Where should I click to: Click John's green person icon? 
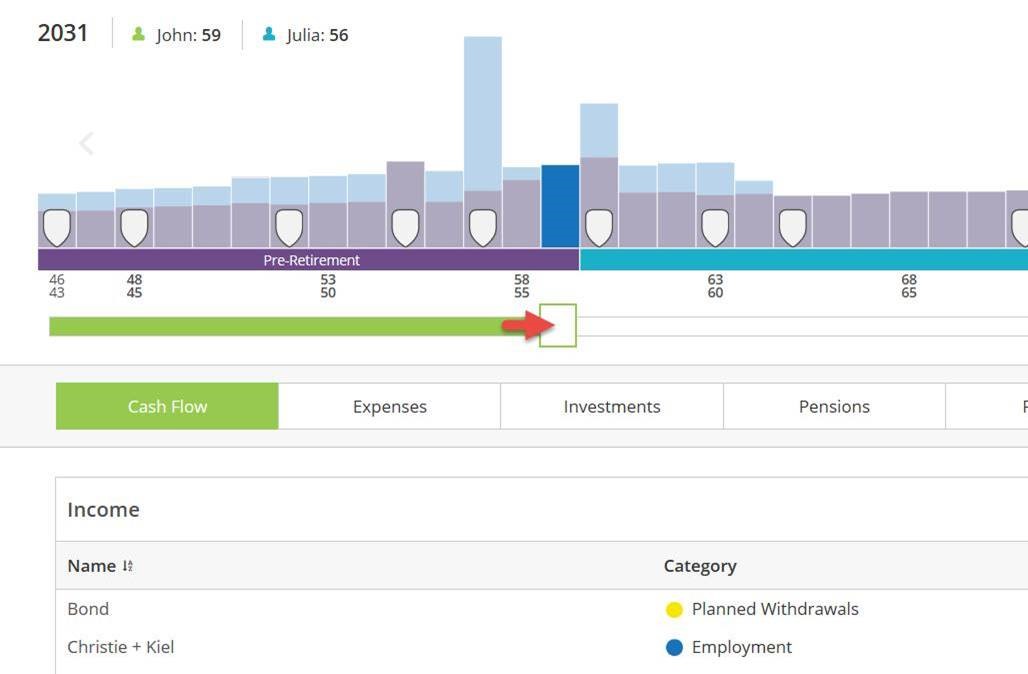[139, 35]
